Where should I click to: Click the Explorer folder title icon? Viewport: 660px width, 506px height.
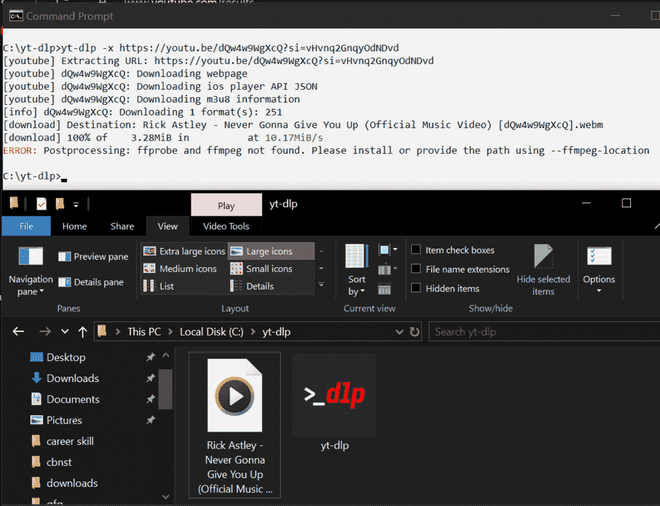click(x=14, y=203)
